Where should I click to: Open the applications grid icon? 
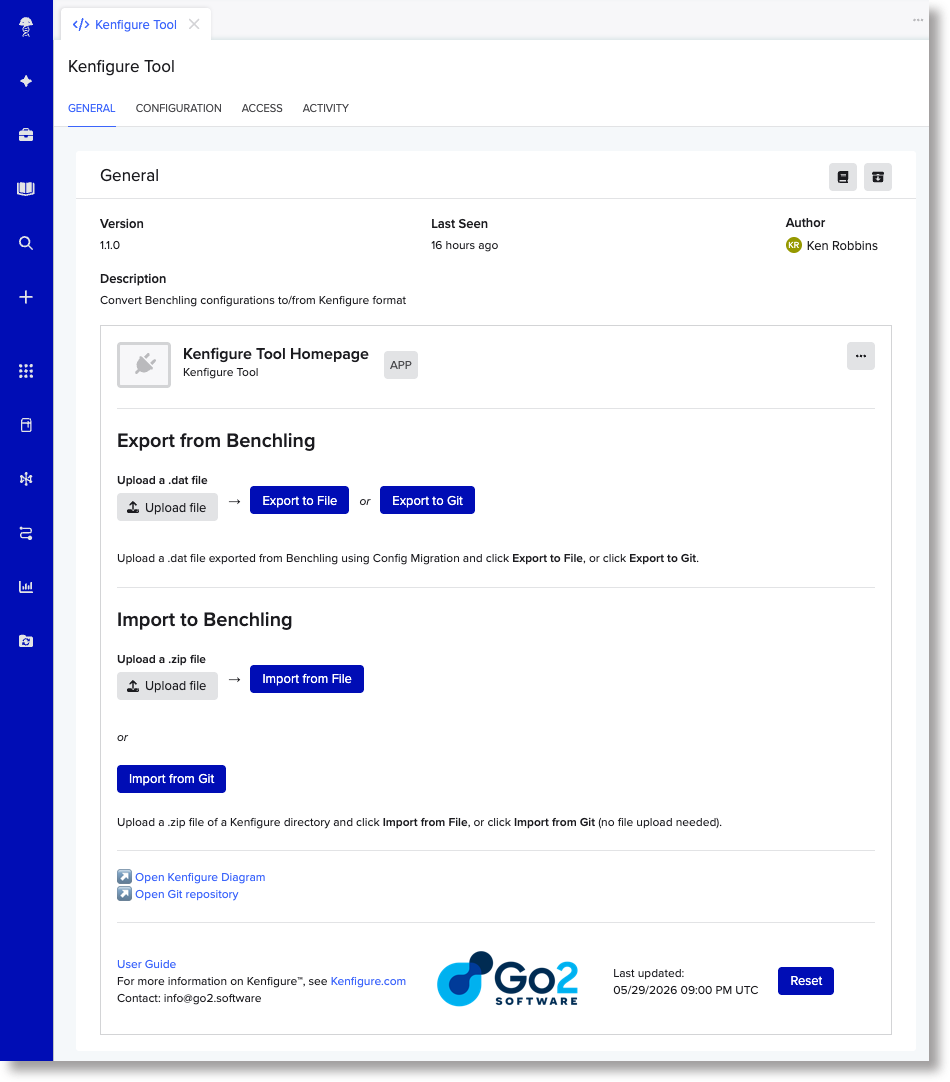click(26, 371)
